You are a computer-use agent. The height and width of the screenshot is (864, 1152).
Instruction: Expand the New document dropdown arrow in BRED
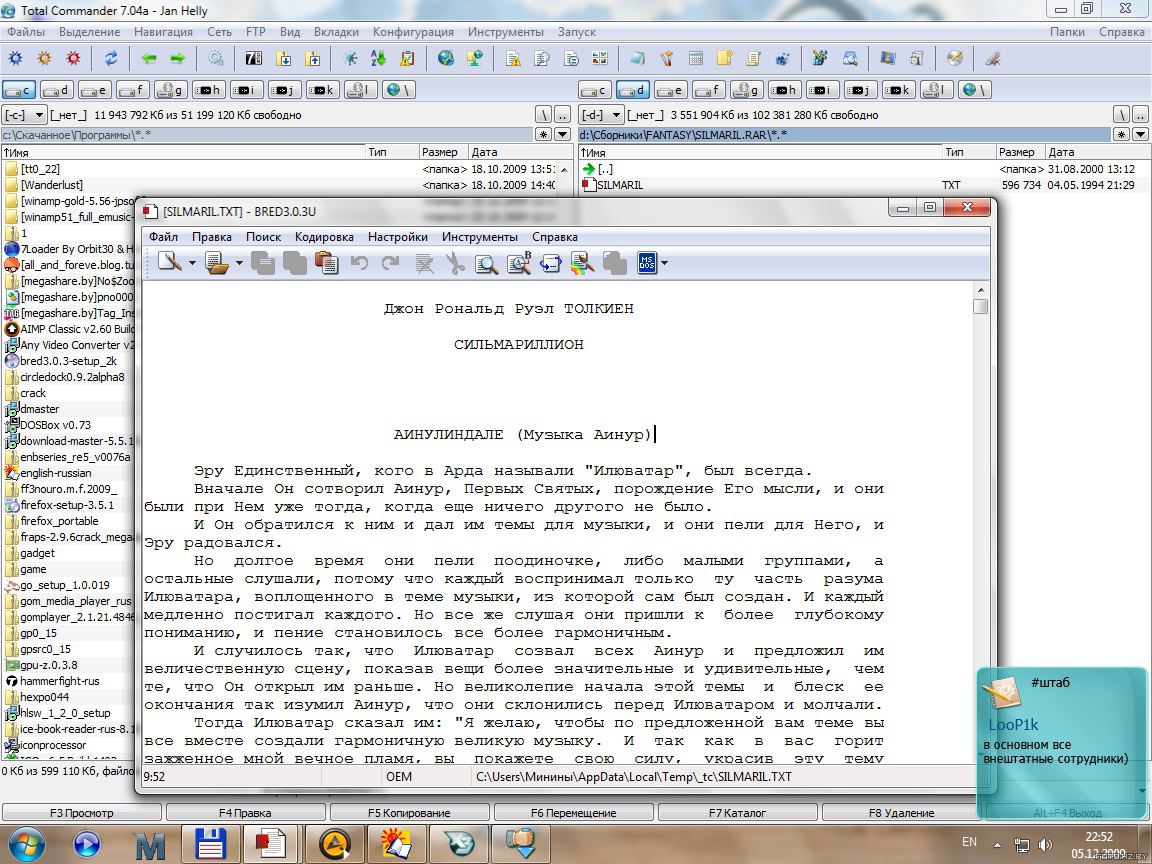coord(192,263)
